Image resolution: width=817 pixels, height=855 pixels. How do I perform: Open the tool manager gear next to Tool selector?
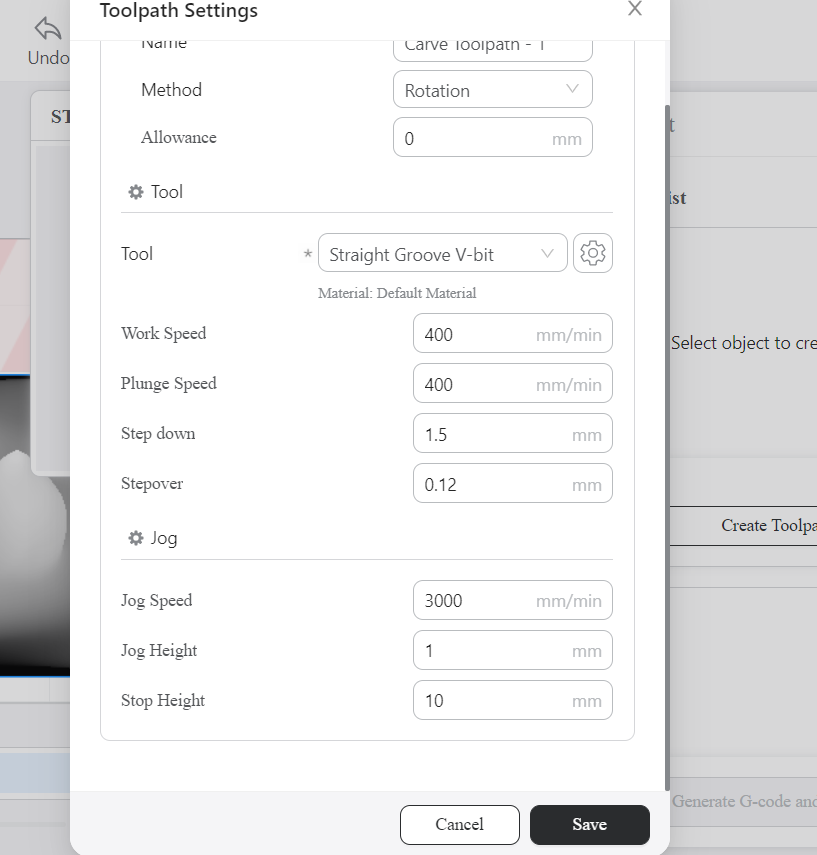[x=593, y=253]
